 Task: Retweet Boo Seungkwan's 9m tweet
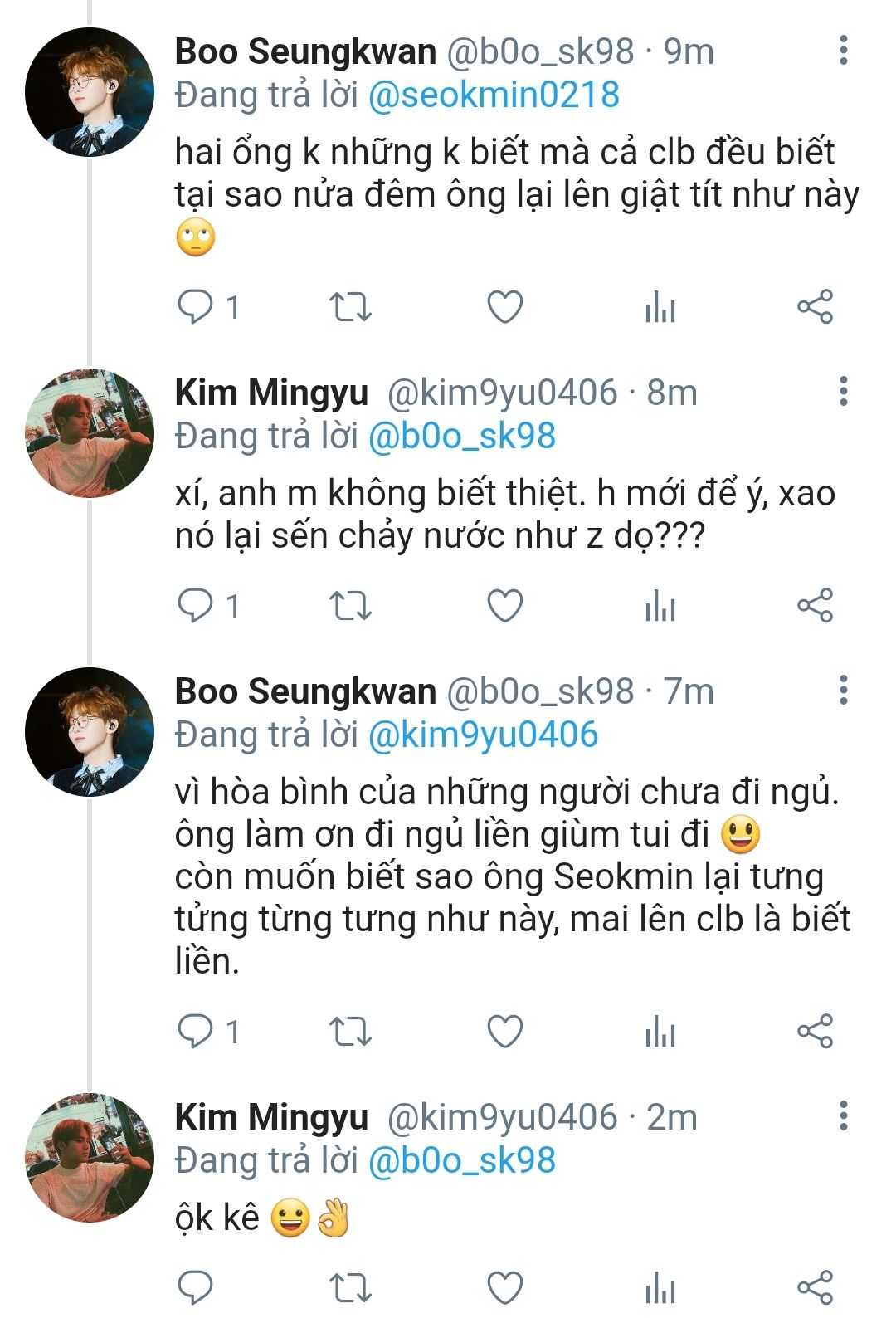click(350, 308)
